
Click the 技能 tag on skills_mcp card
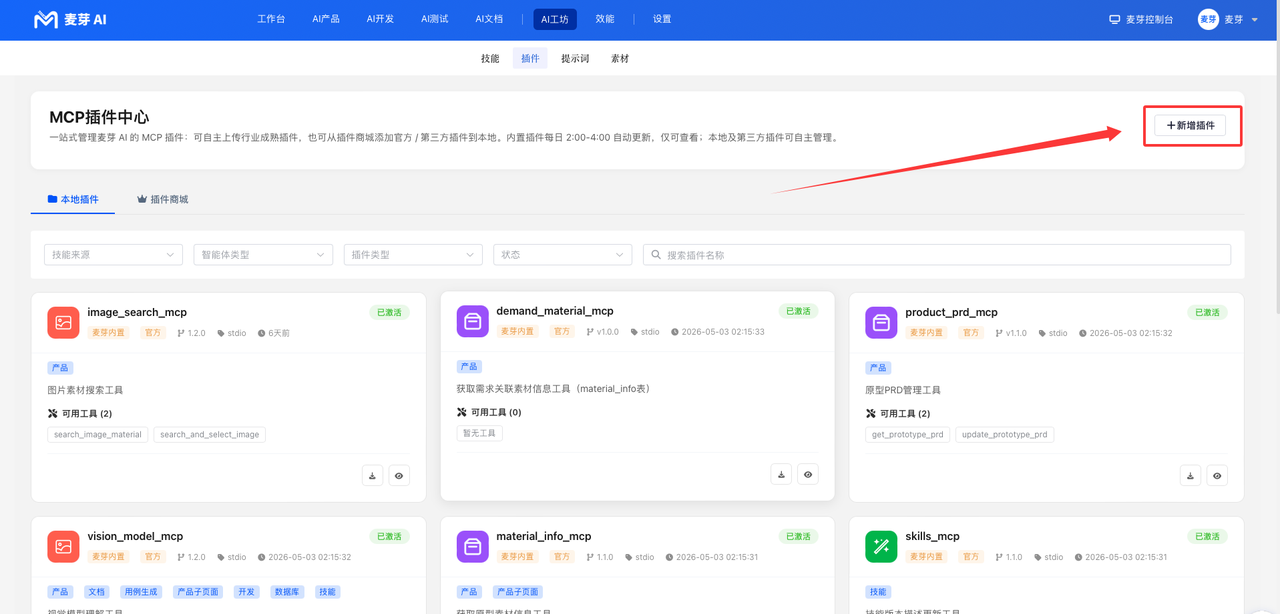point(878,592)
